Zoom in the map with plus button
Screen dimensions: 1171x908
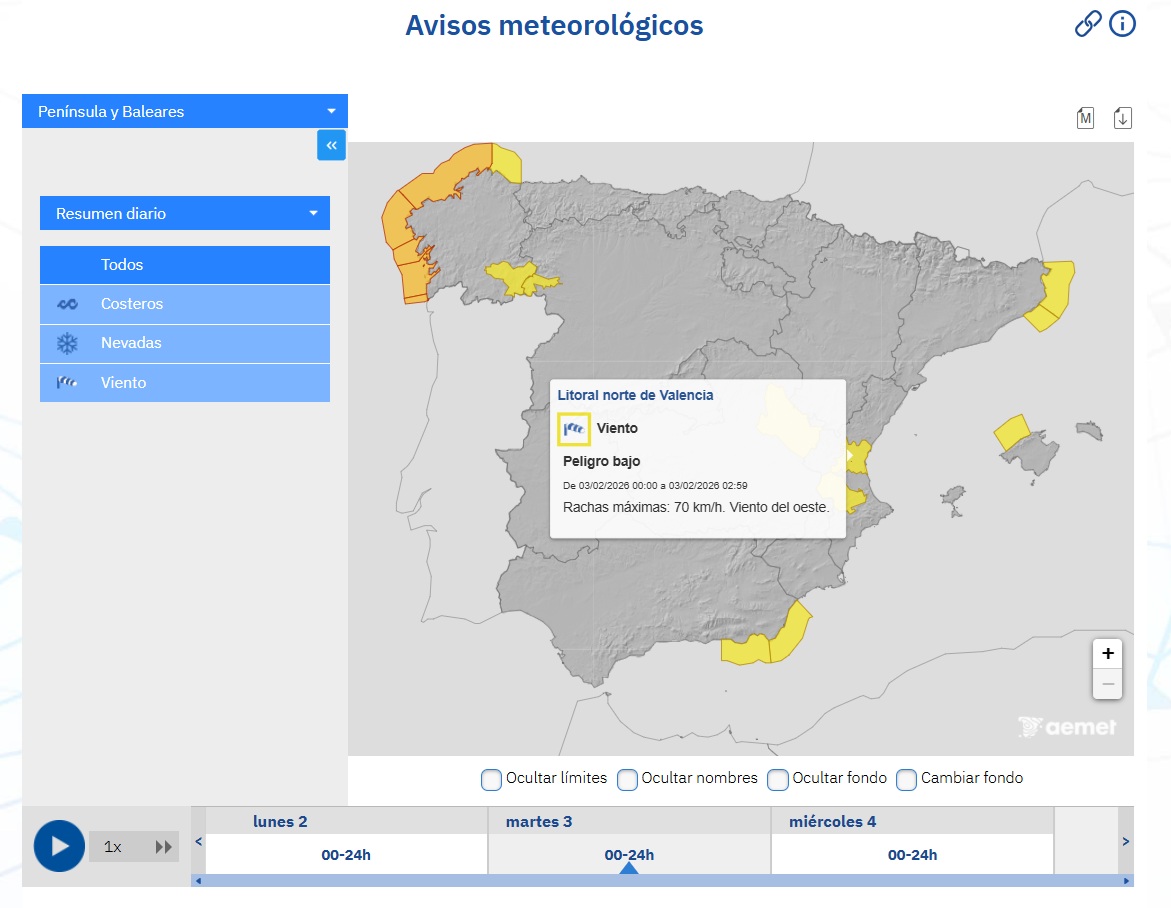1107,654
